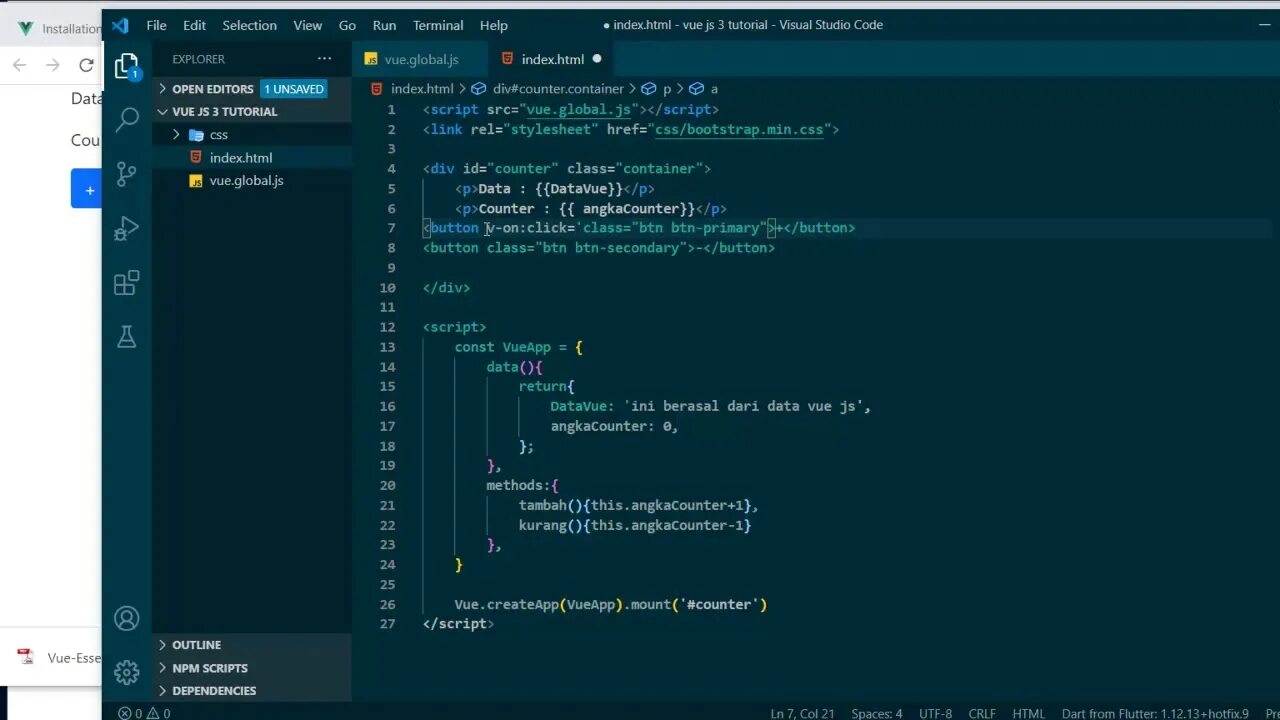Viewport: 1280px width, 720px height.
Task: Click the index.html breadcrumb file icon
Action: point(377,89)
